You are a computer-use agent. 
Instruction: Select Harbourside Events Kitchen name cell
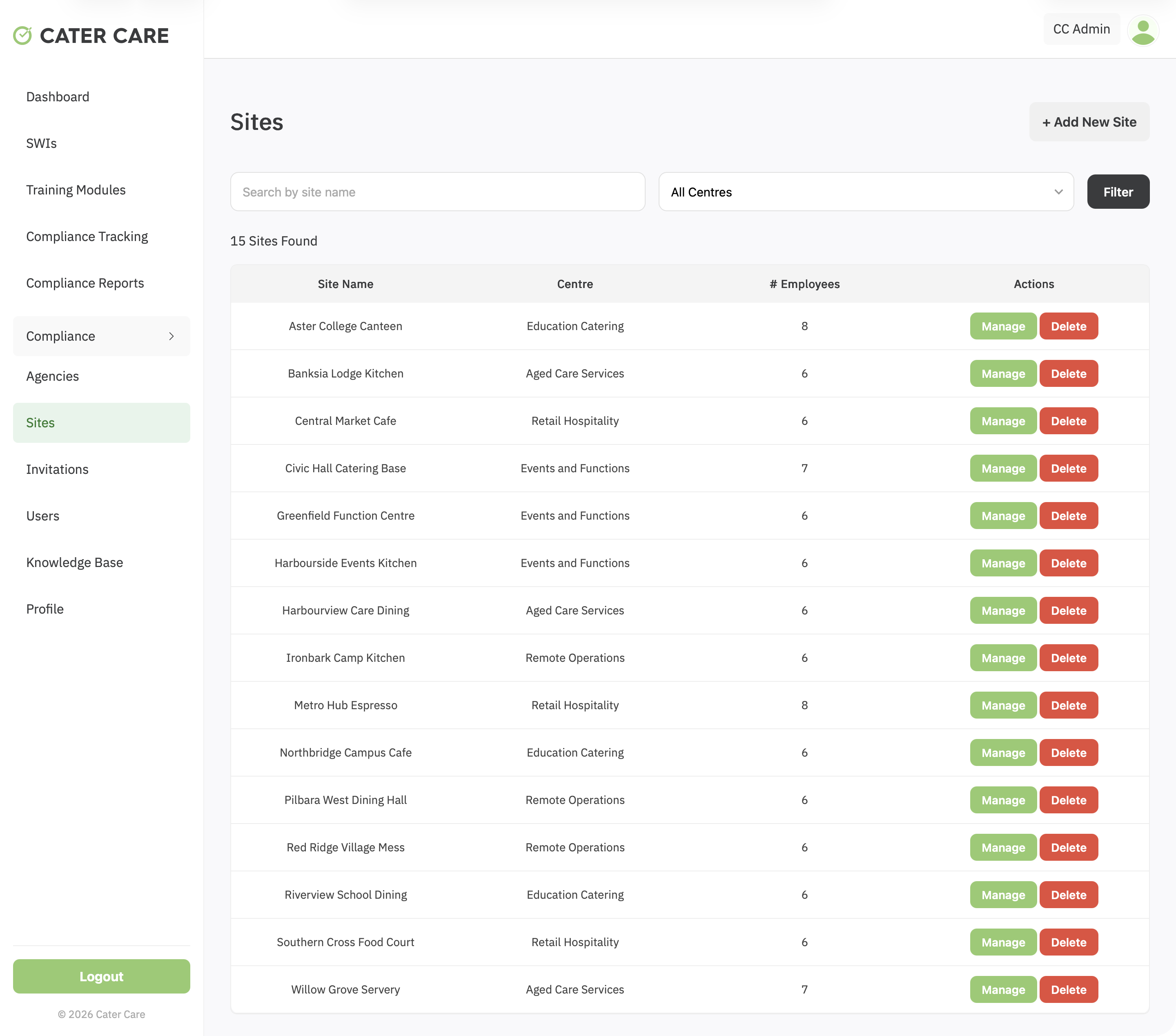pos(345,563)
